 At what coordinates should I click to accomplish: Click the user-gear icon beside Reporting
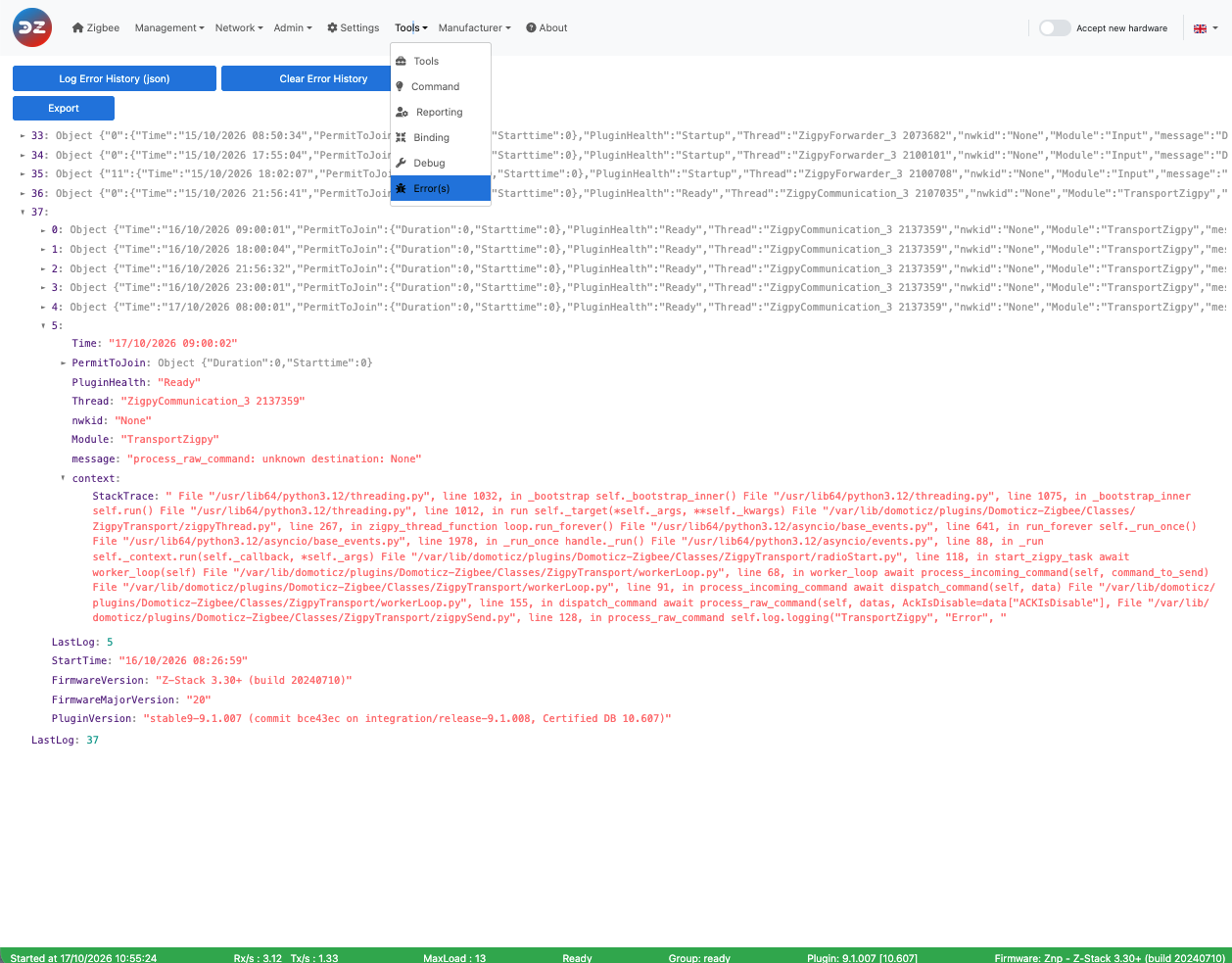pos(402,112)
